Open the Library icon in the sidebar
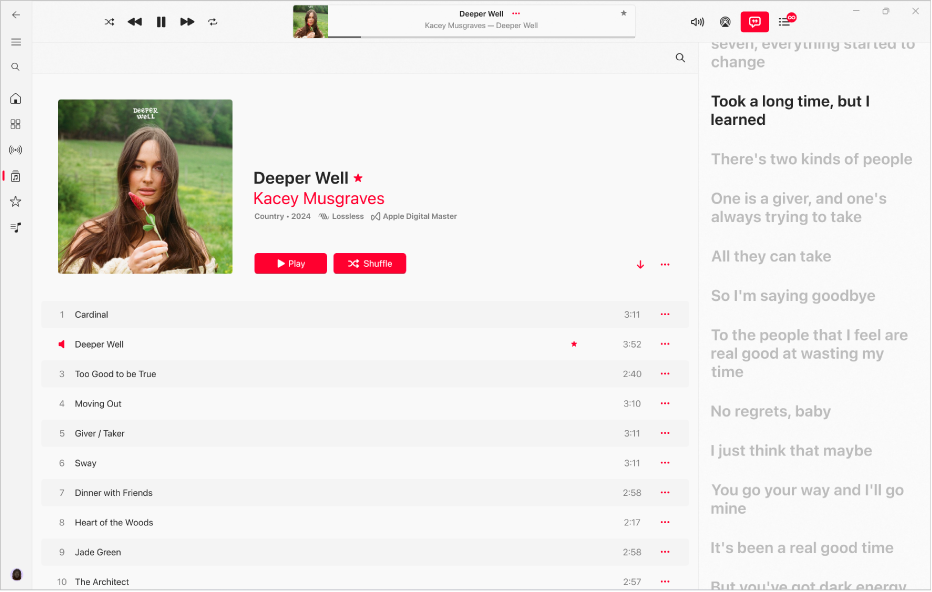 (15, 176)
